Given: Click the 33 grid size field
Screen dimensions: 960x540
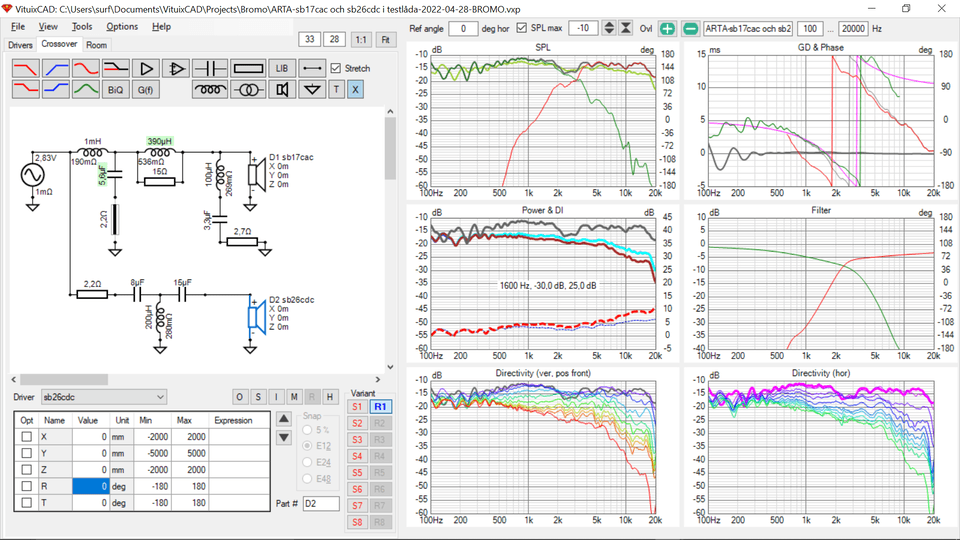Looking at the screenshot, I should click(x=310, y=39).
